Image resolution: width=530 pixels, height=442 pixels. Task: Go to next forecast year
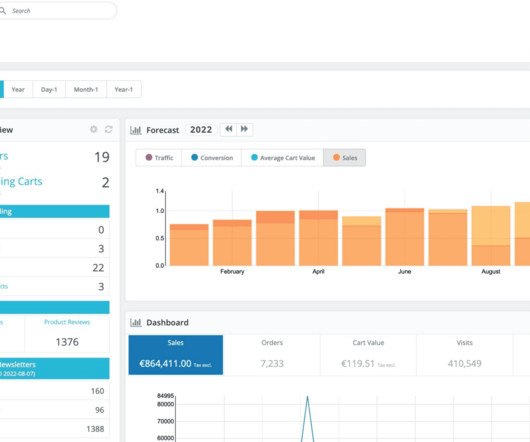point(244,129)
